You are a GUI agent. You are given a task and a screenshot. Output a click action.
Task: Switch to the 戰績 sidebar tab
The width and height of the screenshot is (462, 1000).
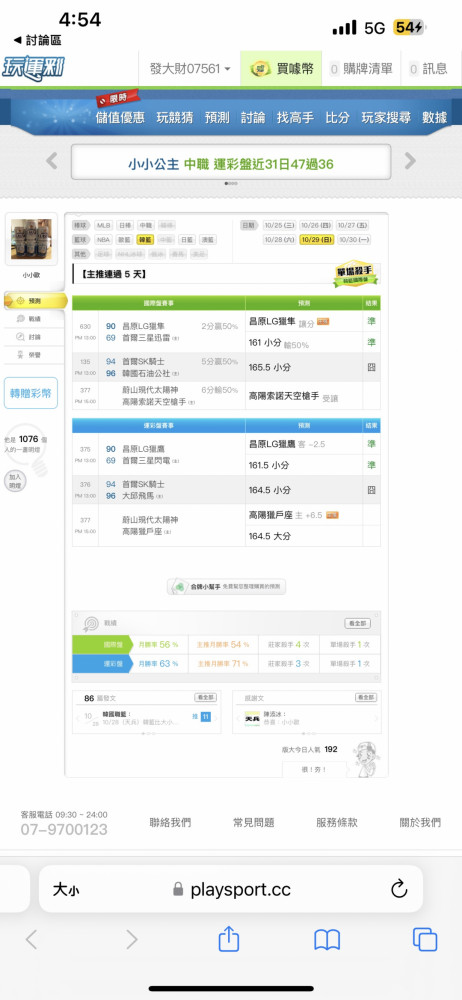(x=34, y=319)
